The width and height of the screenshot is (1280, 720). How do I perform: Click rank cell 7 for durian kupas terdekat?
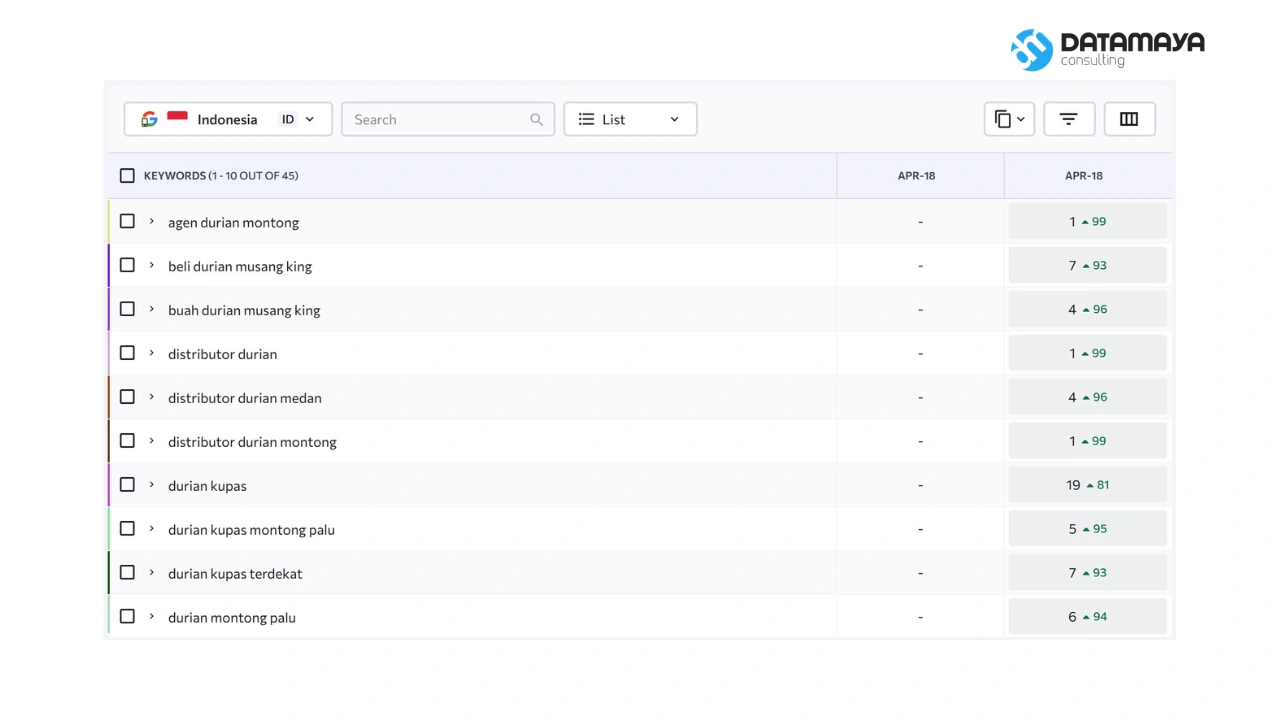coord(1088,573)
